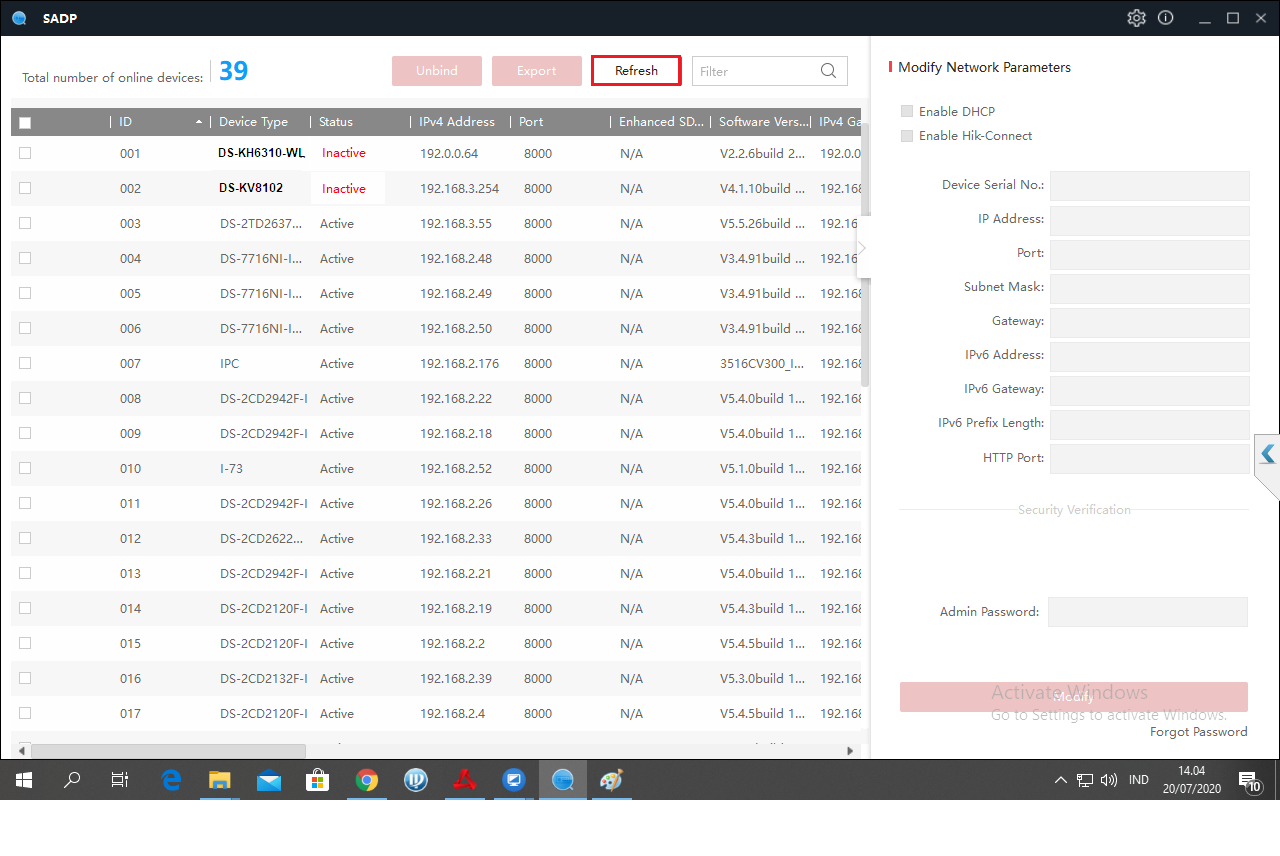Viewport: 1280px width, 856px height.
Task: Sort by ID column using arrow
Action: (x=198, y=122)
